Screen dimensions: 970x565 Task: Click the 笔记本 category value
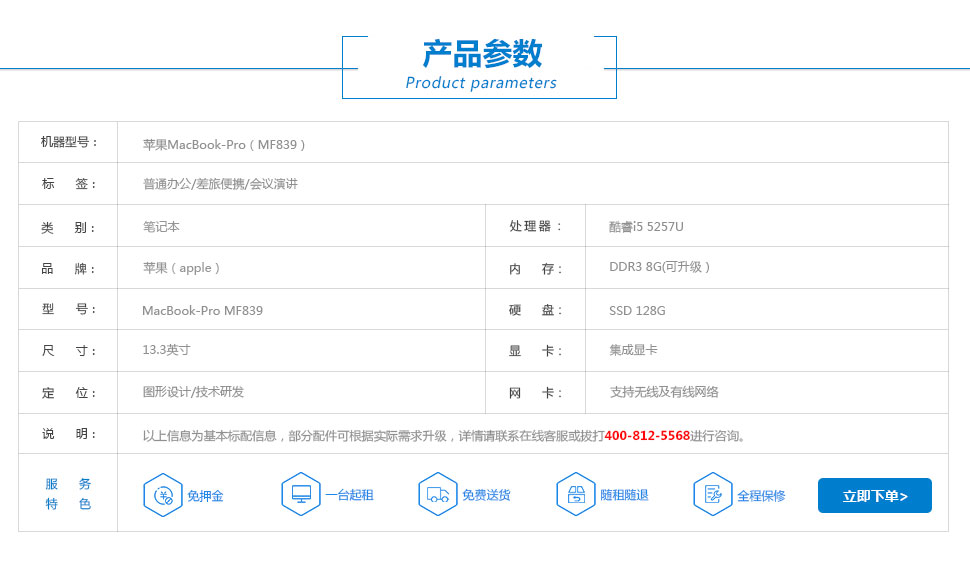(161, 226)
